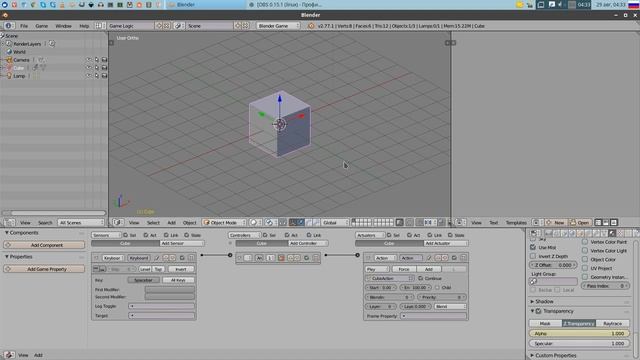Toggle the Continue checkbox
This screenshot has height=360, width=640.
[x=421, y=278]
